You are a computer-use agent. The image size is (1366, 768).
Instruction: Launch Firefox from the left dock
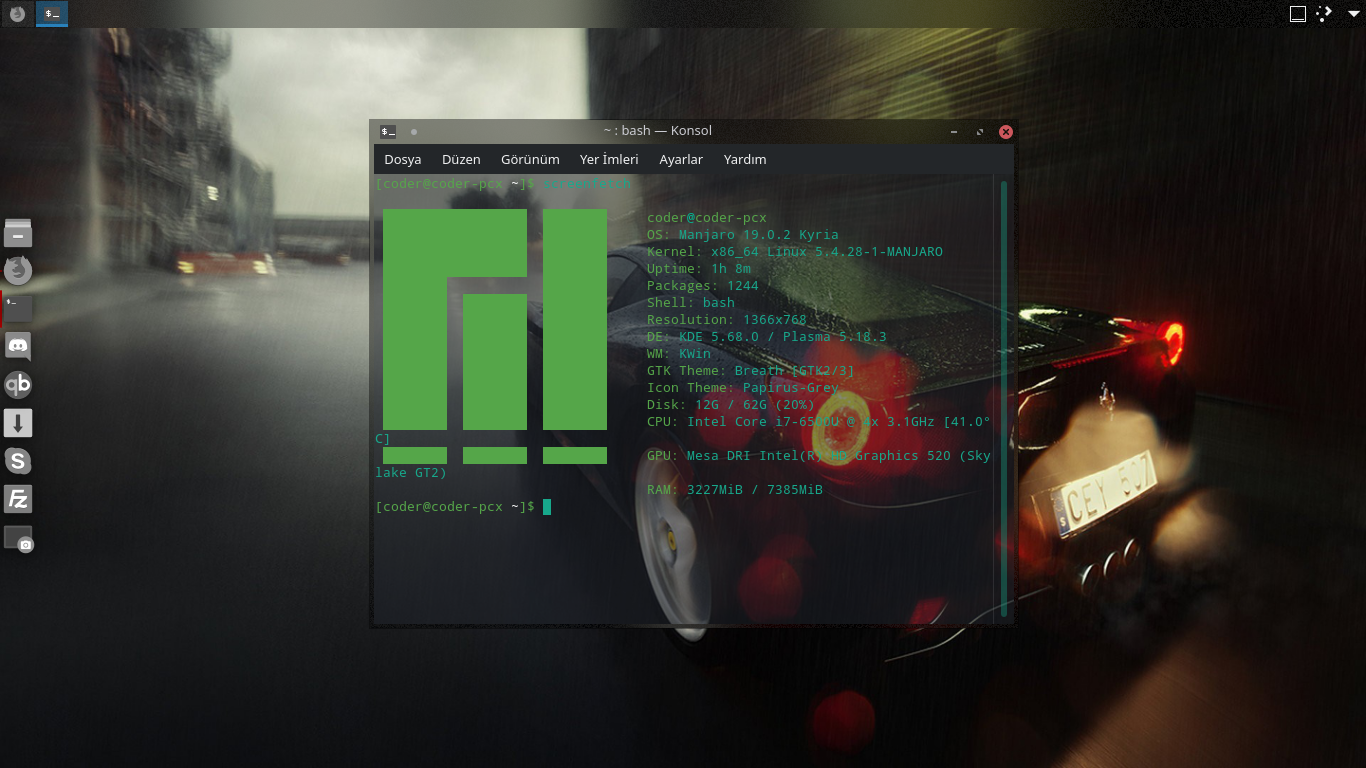[x=18, y=270]
